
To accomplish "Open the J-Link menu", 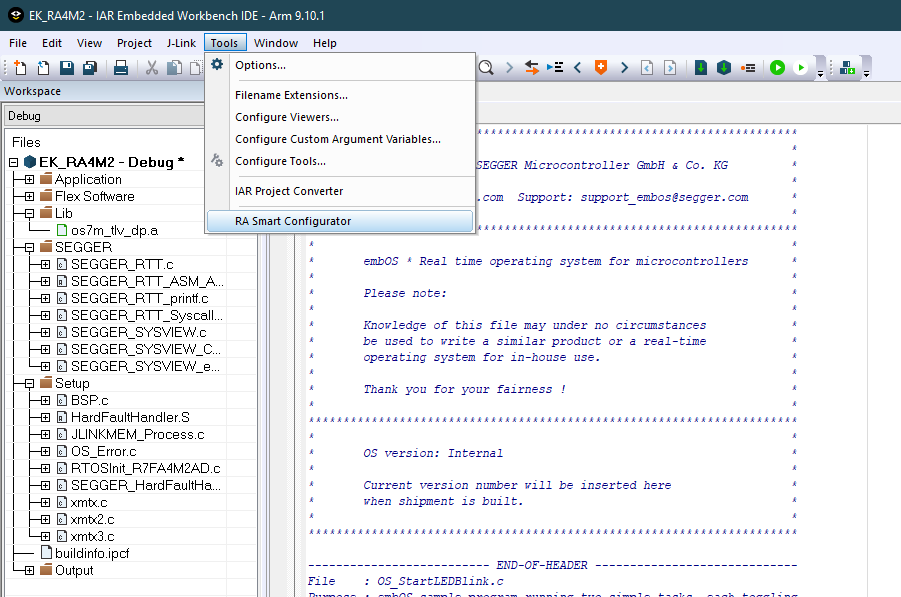I will coord(181,43).
